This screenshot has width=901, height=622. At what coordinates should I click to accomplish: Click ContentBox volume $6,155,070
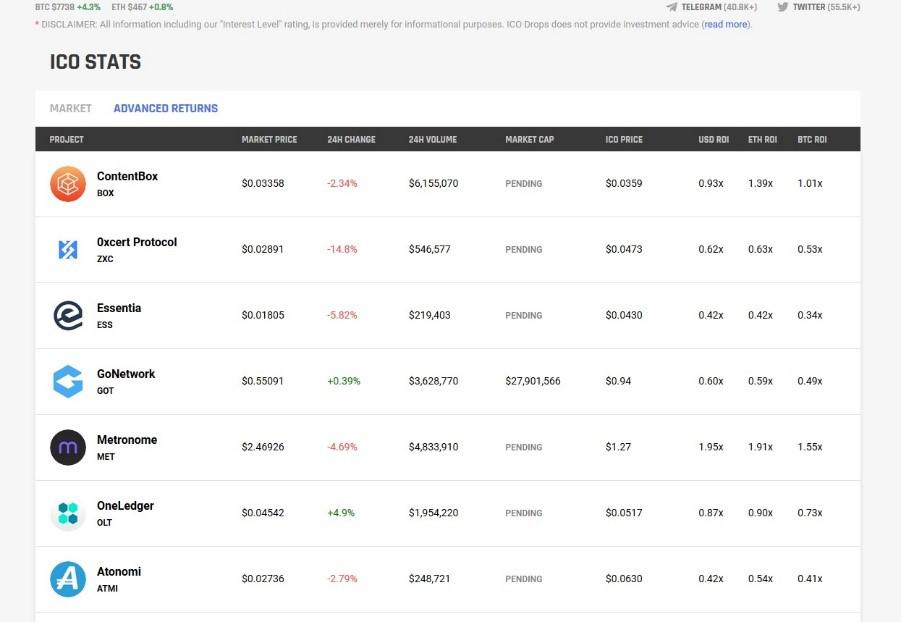click(x=433, y=183)
